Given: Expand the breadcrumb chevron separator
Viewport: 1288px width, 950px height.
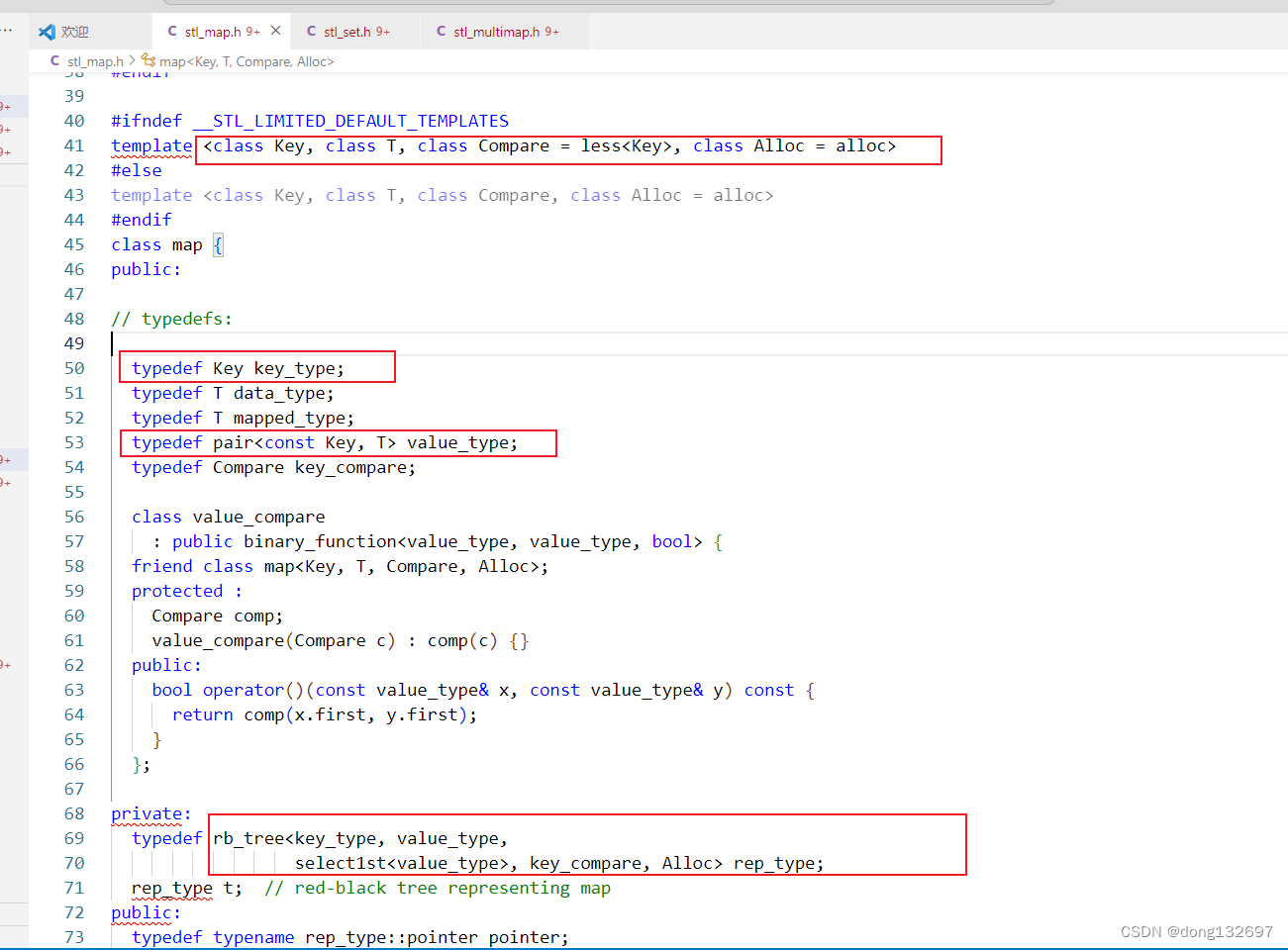Looking at the screenshot, I should (x=132, y=61).
